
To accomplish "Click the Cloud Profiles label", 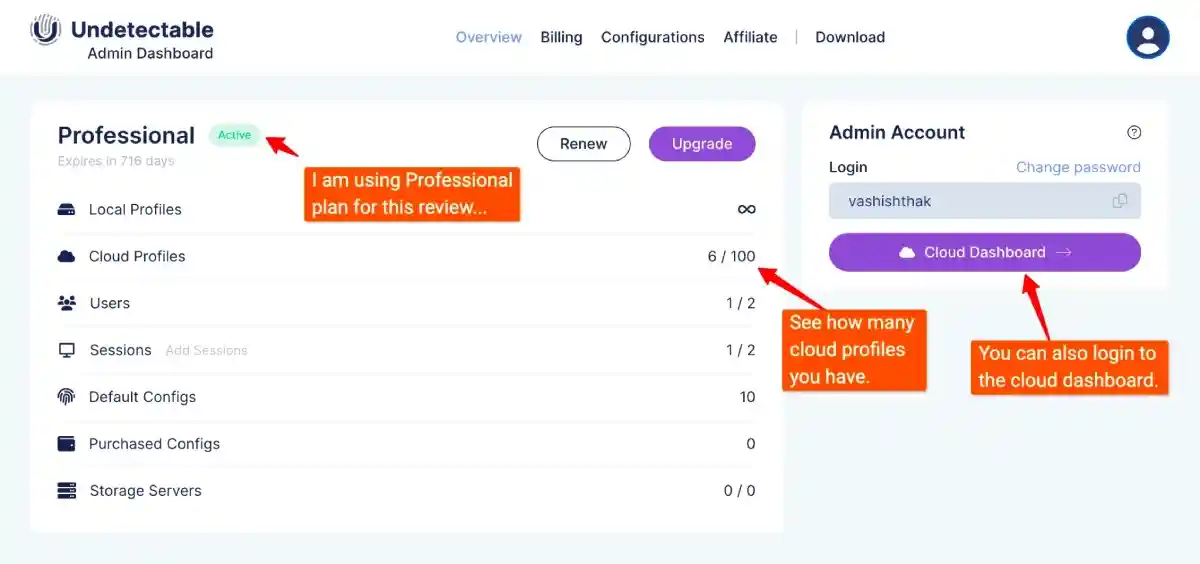I will pos(137,256).
